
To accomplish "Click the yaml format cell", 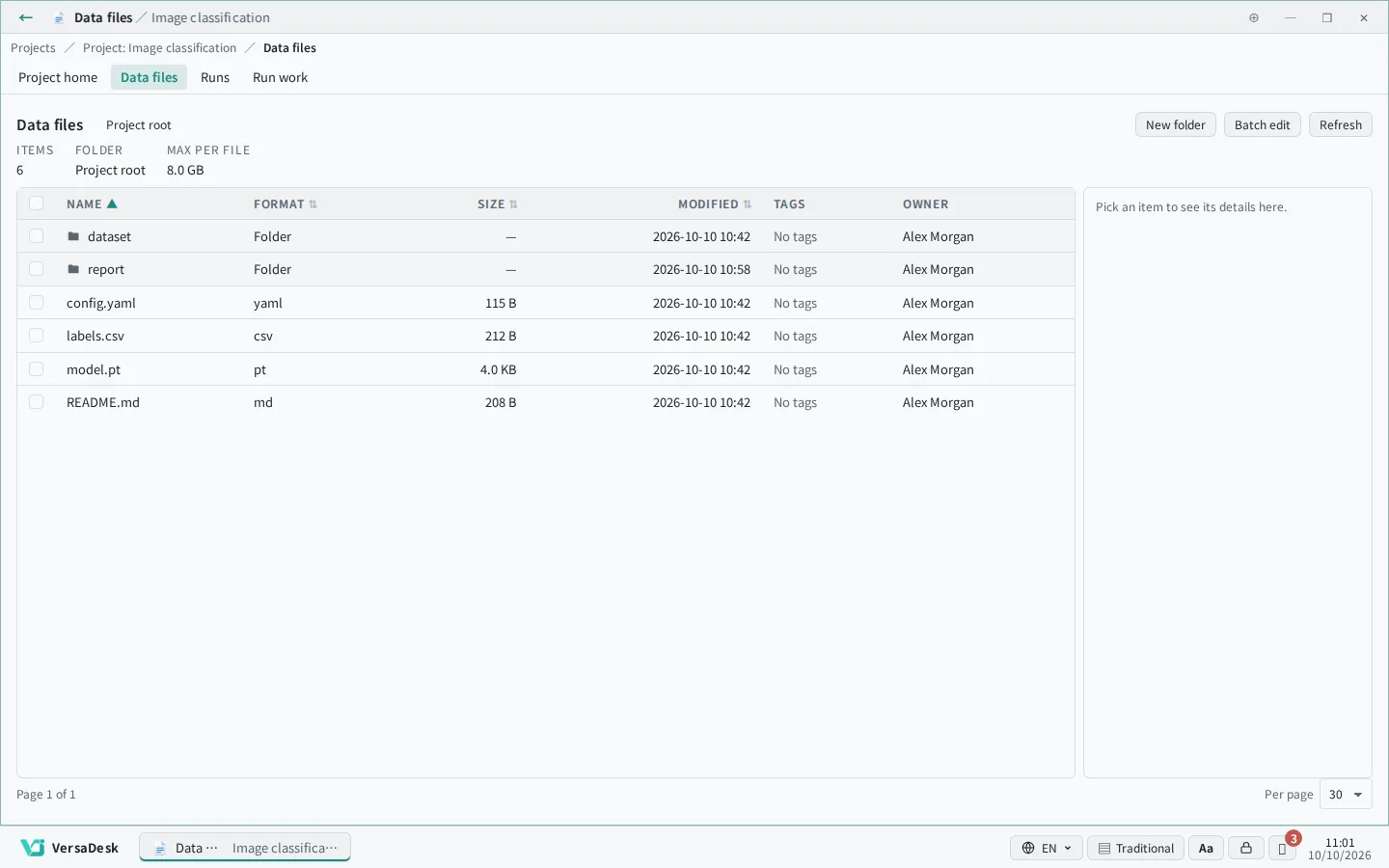I will click(268, 303).
